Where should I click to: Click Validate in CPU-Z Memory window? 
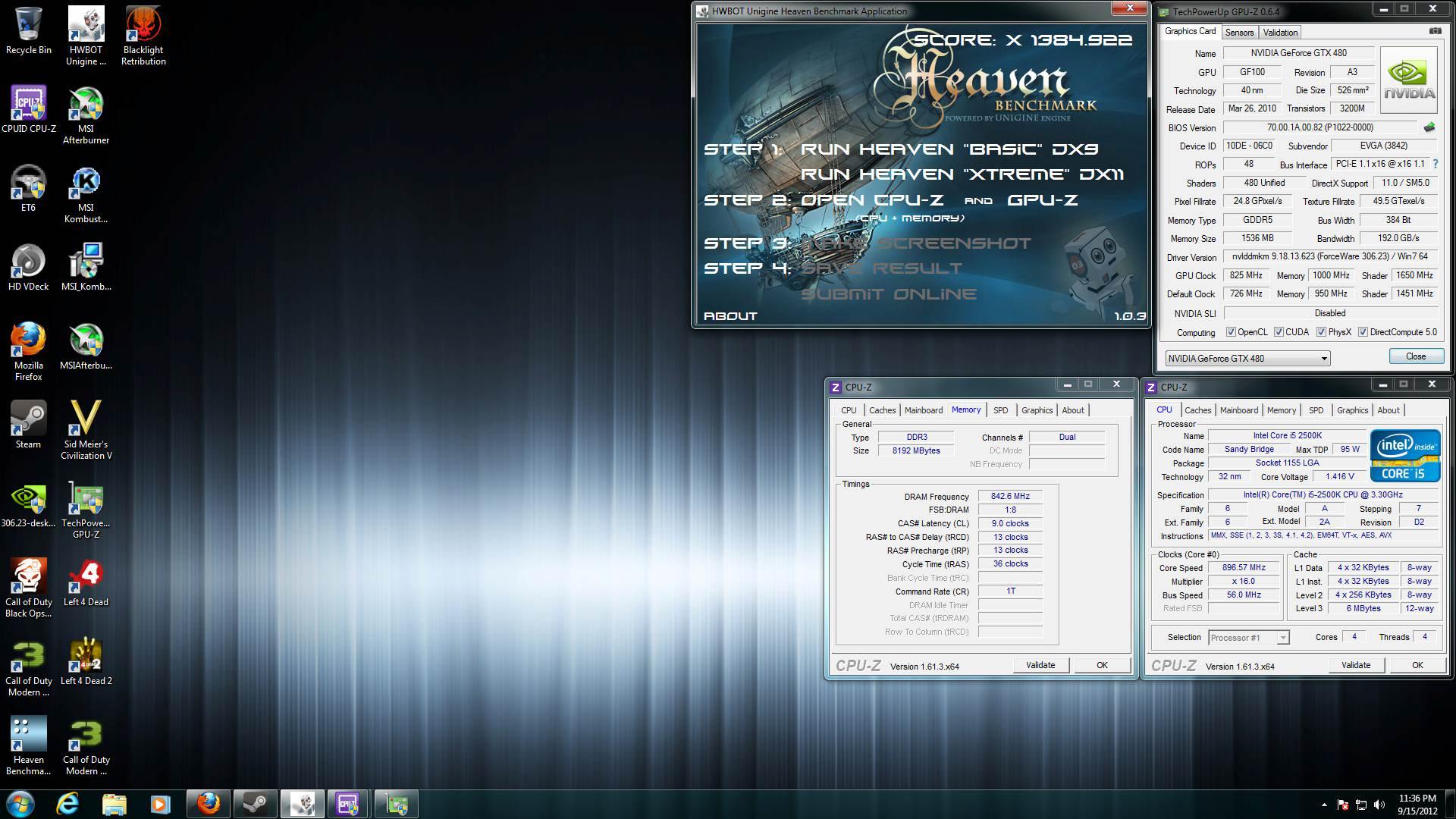coord(1040,665)
